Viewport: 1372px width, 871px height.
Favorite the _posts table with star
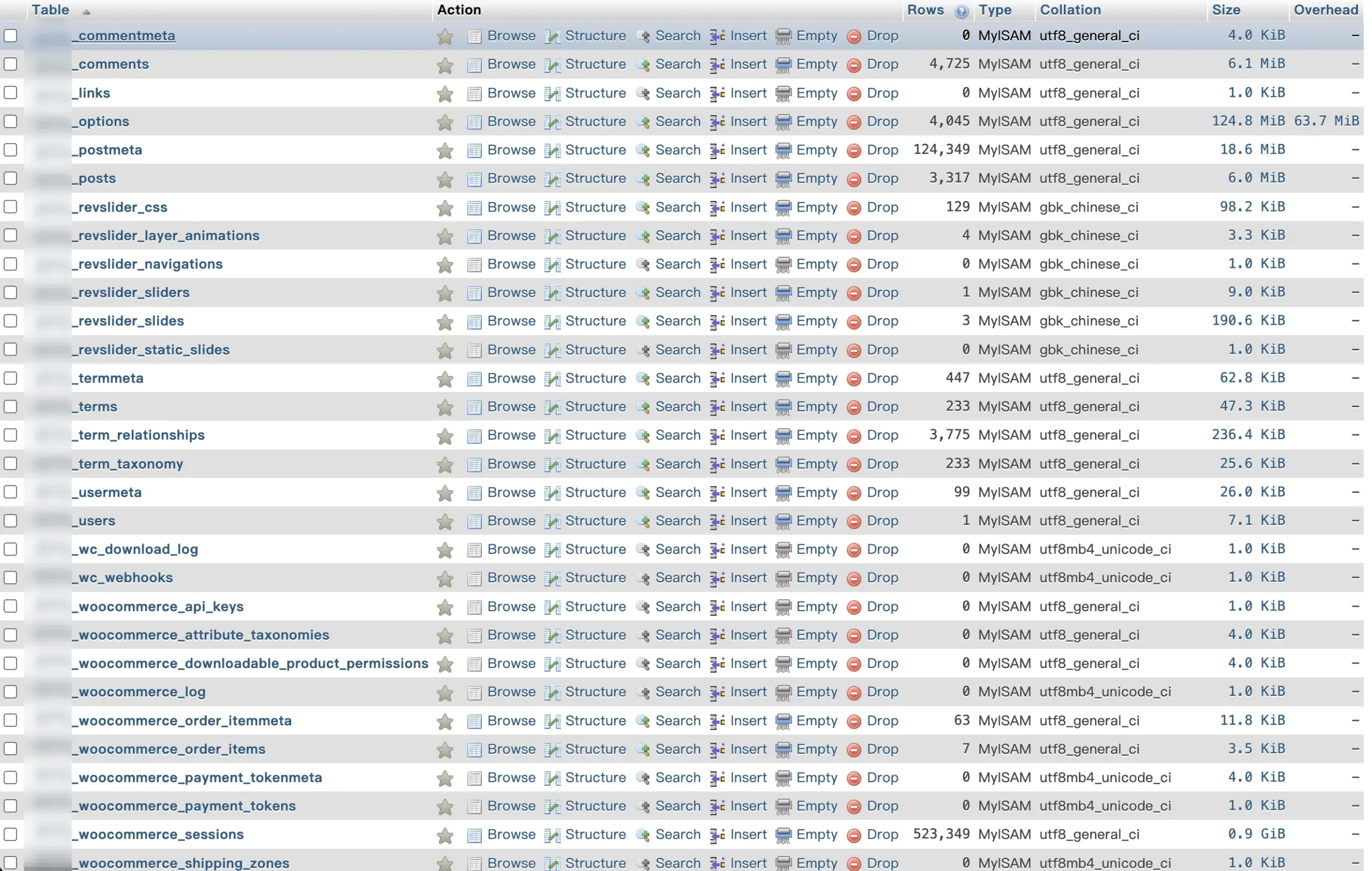tap(445, 179)
